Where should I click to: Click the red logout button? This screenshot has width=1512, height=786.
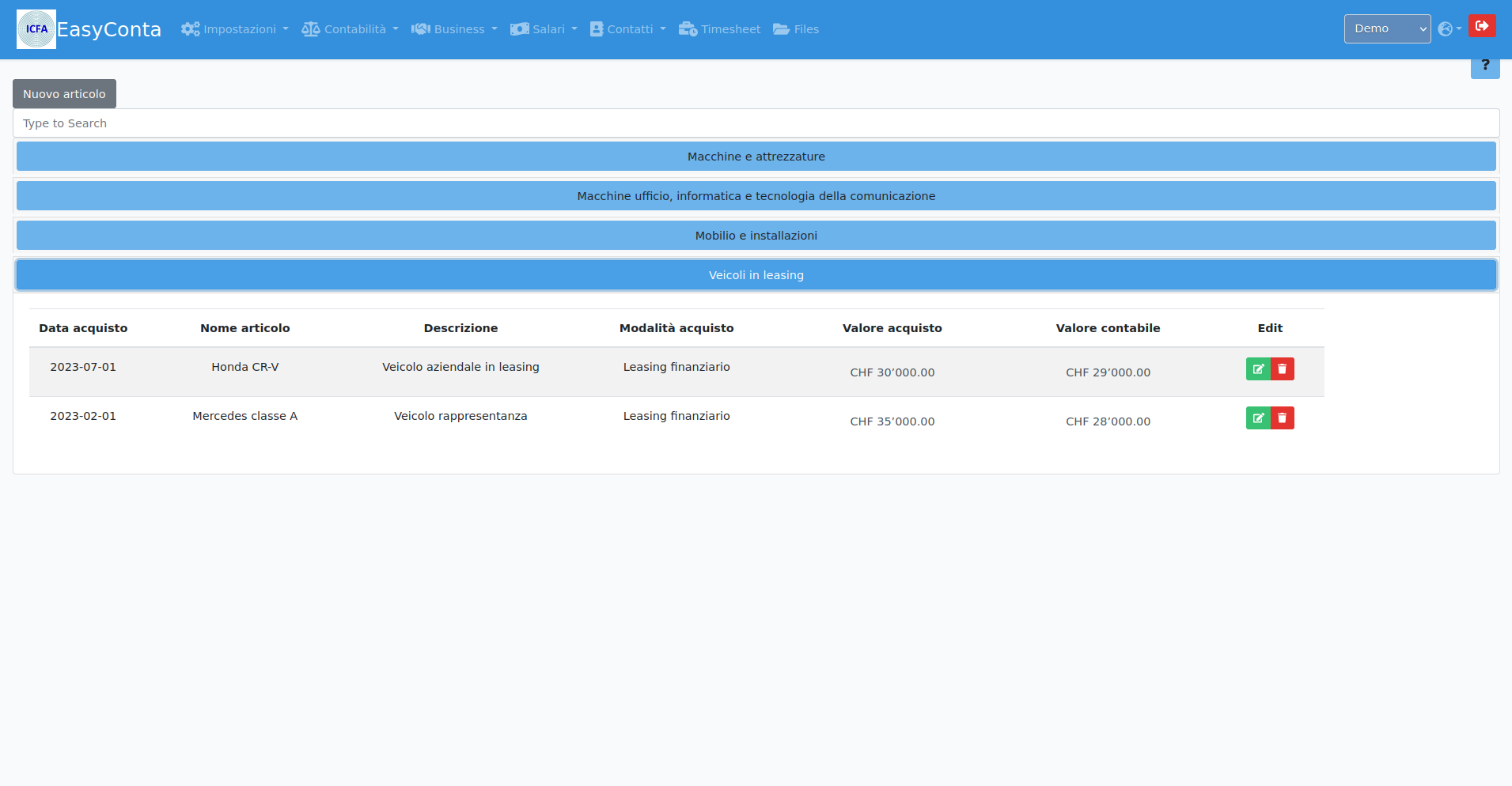pyautogui.click(x=1482, y=26)
